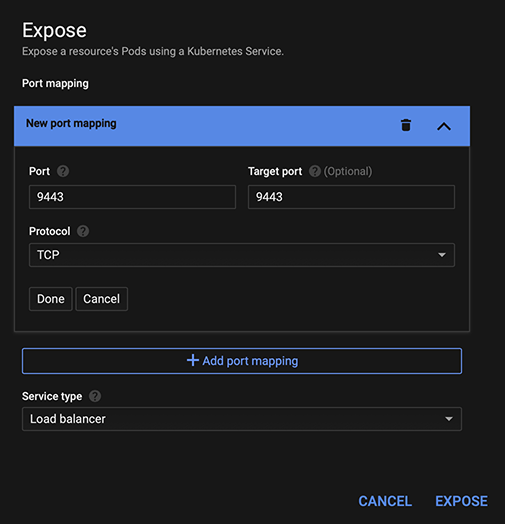Click the Expose dialog title
505x524 pixels.
tap(54, 30)
